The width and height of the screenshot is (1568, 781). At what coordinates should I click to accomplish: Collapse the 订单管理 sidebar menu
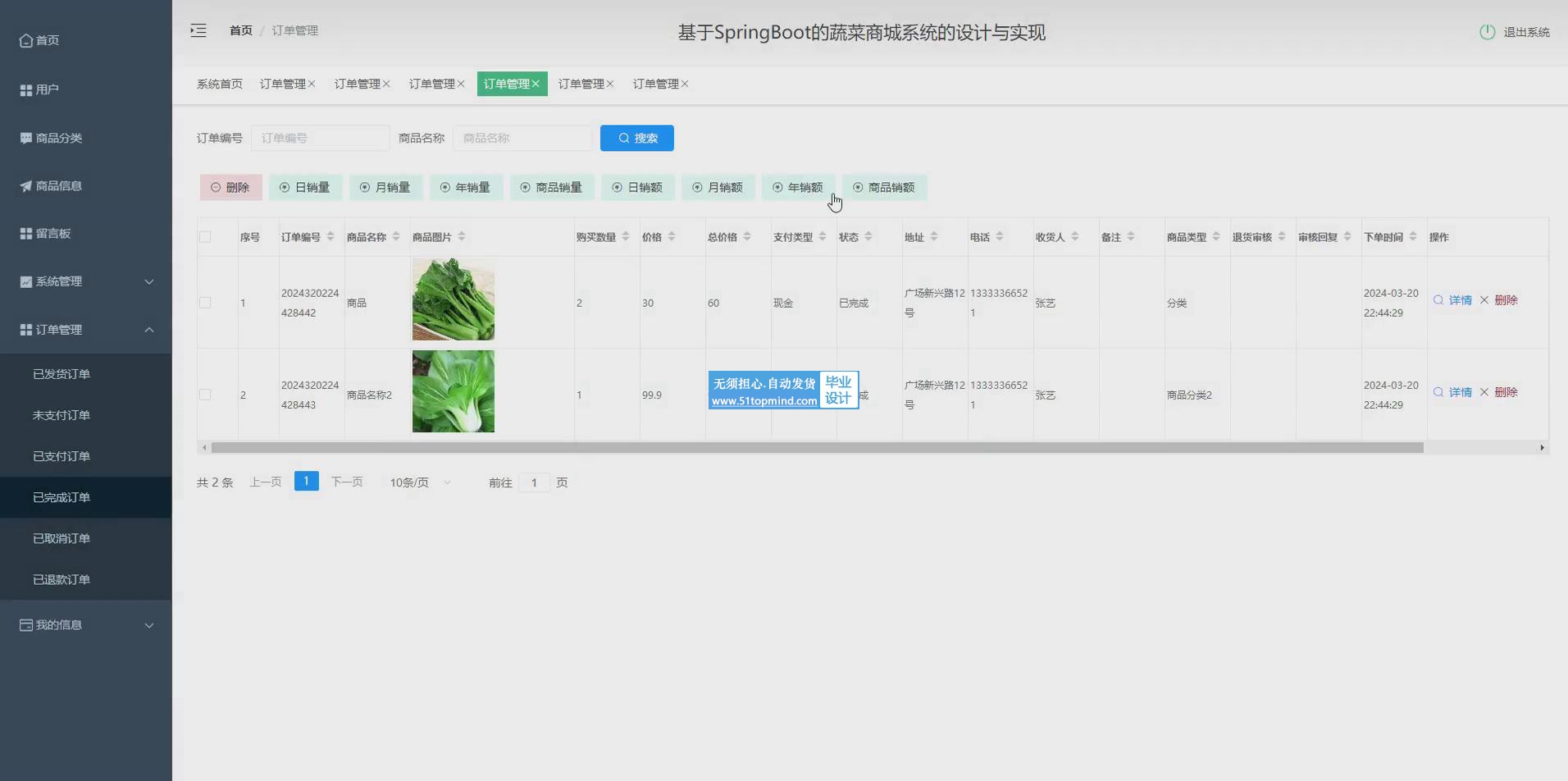pyautogui.click(x=86, y=330)
